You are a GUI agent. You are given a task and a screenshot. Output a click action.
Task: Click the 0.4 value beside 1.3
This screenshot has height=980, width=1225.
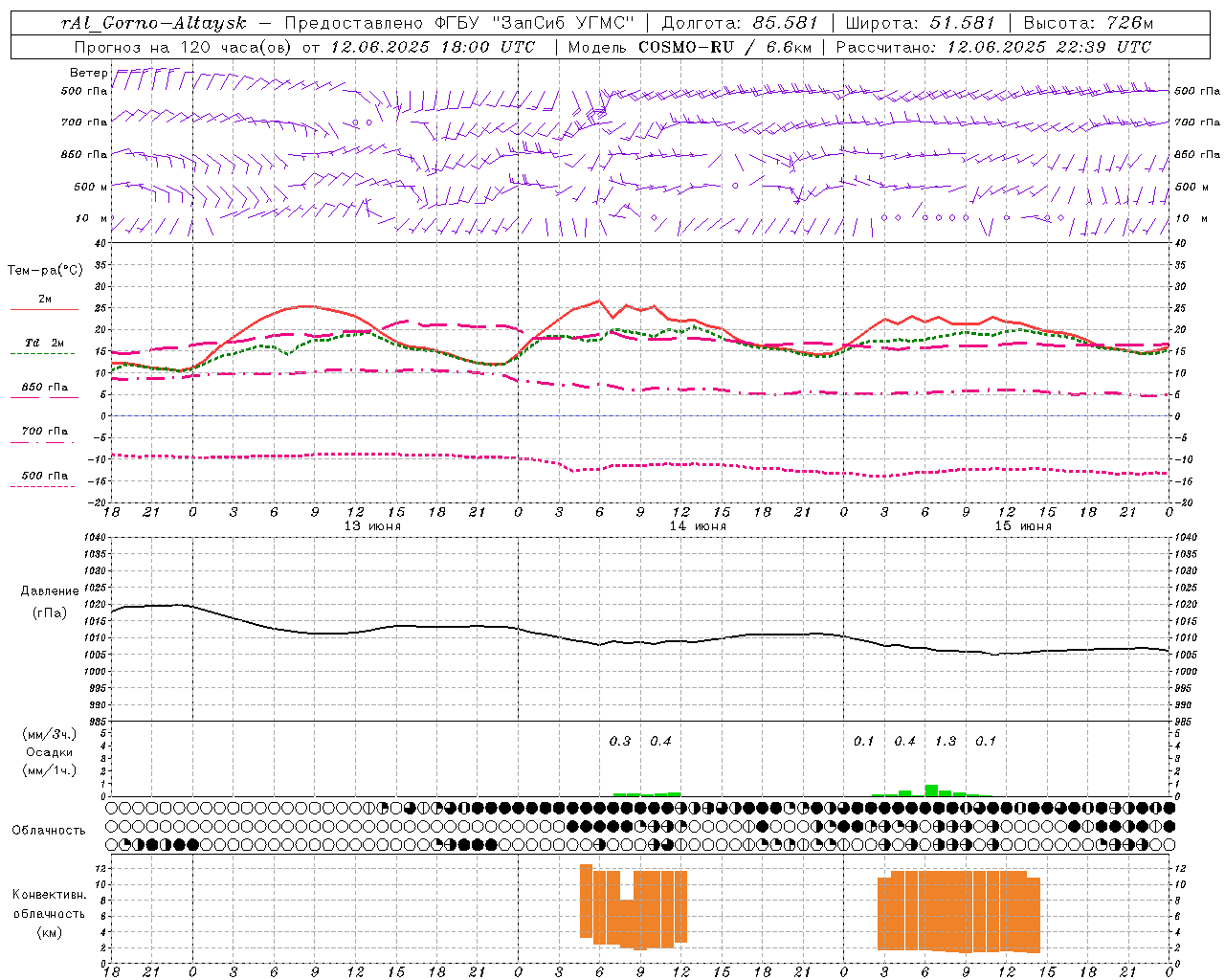[x=904, y=741]
